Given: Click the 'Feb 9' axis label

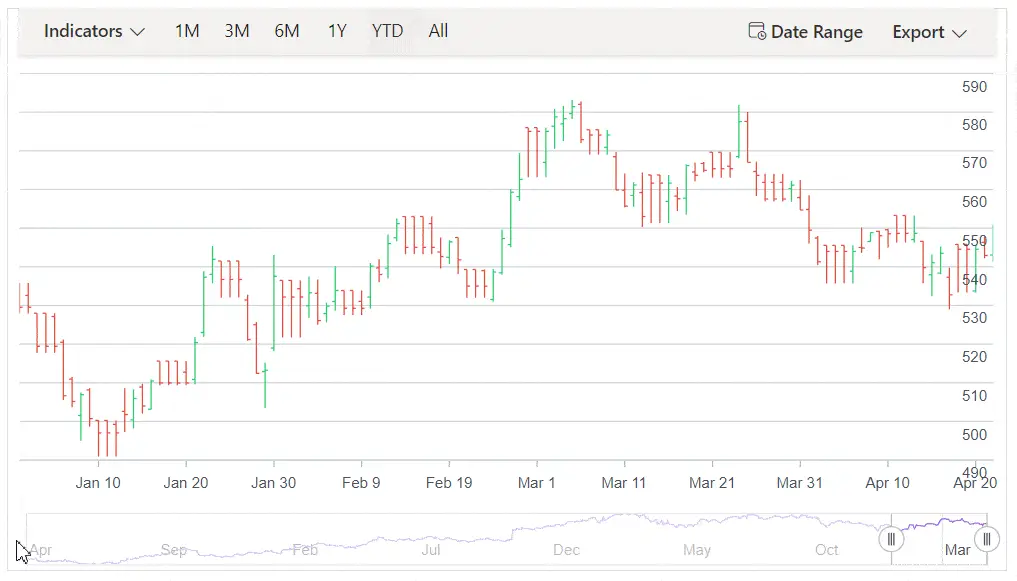Looking at the screenshot, I should click(x=361, y=483).
